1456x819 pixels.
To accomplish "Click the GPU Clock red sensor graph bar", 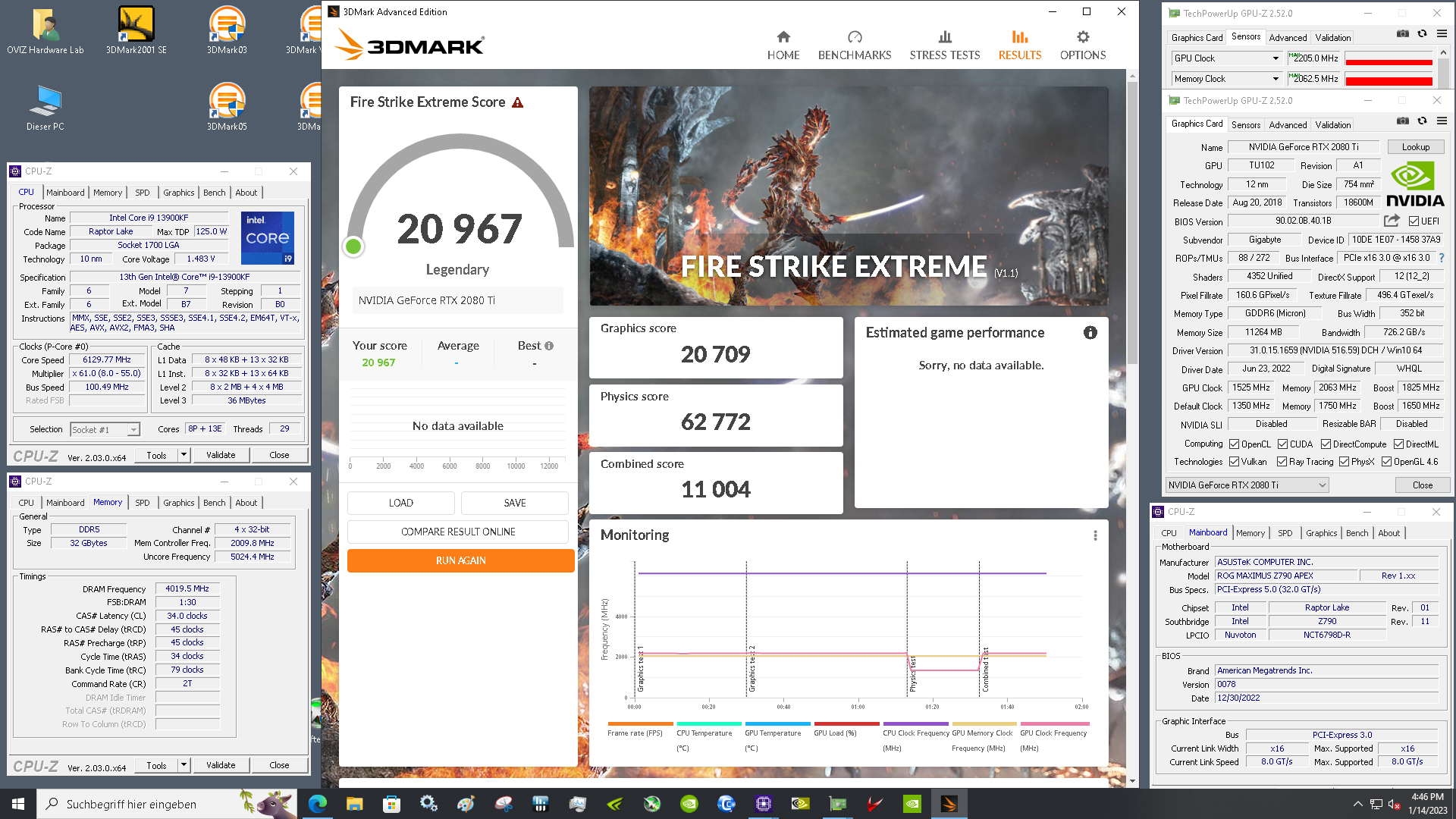I will tap(1388, 59).
